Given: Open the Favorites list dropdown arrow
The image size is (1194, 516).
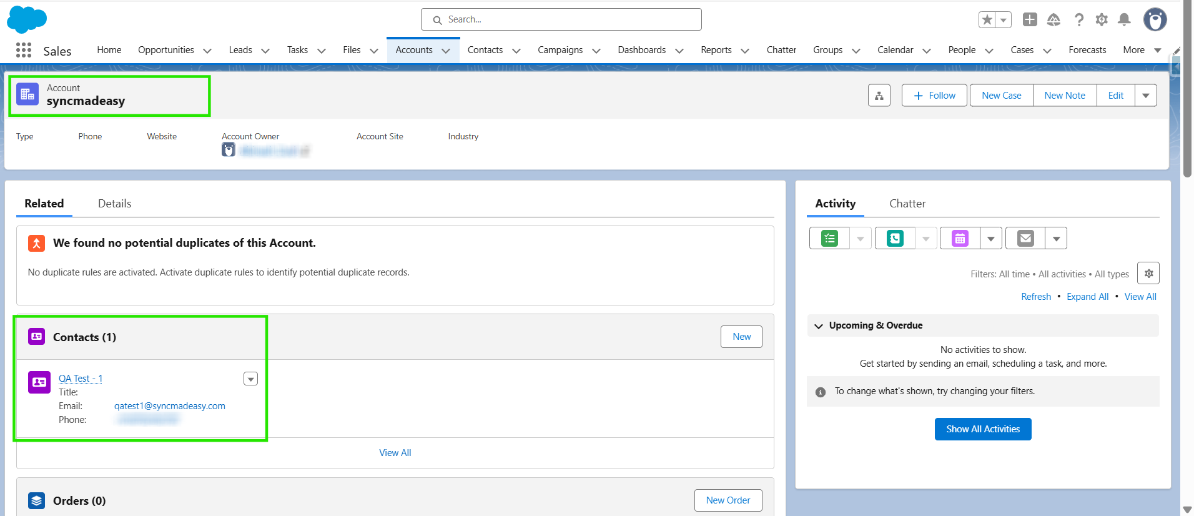Looking at the screenshot, I should pos(1004,20).
